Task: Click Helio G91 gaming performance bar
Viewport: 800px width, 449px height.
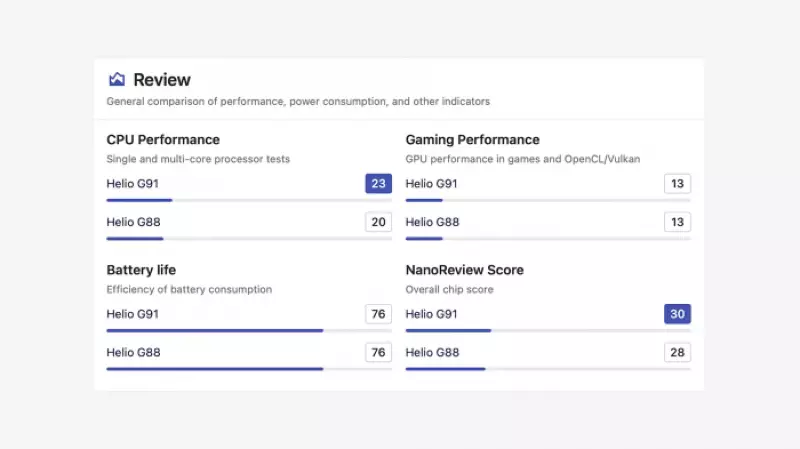Action: (x=548, y=200)
